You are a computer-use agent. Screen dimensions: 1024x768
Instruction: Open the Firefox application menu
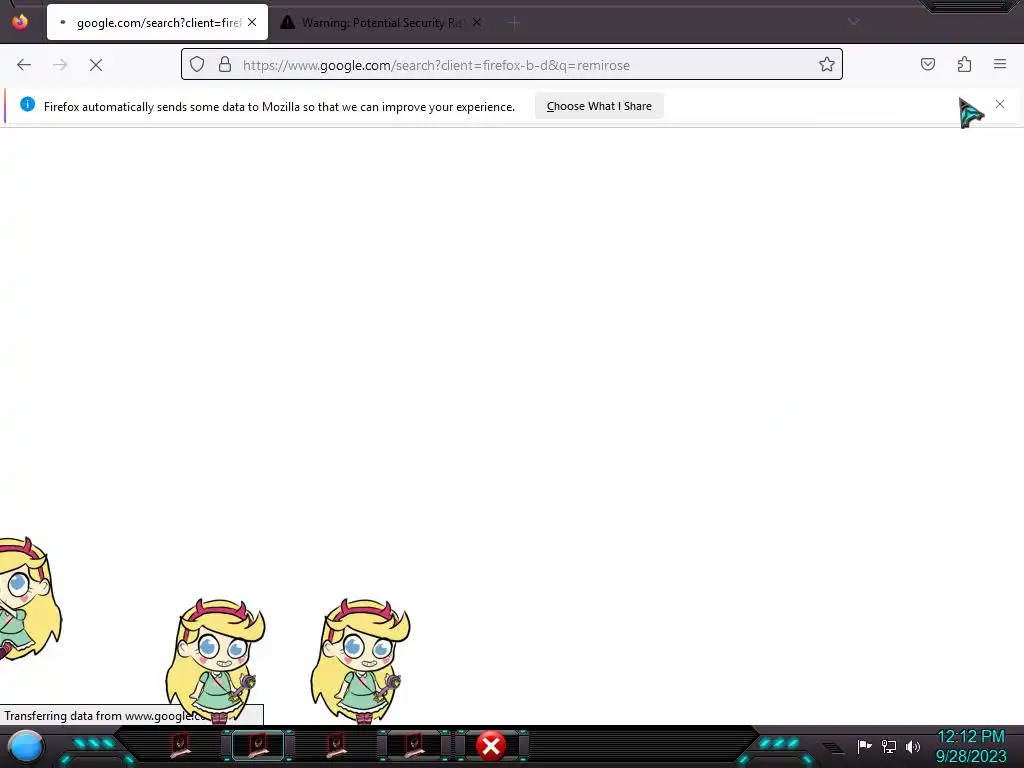coord(1000,64)
